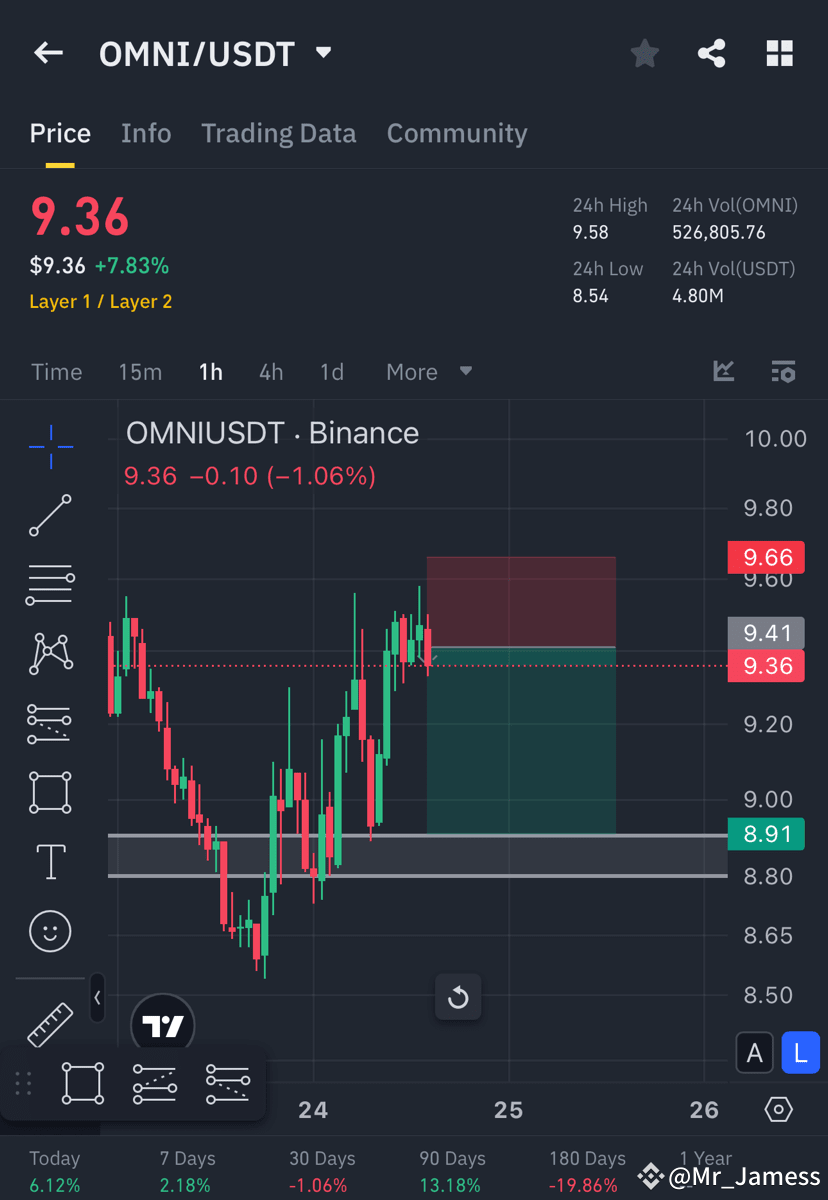Switch to the Trading Data tab
Viewport: 828px width, 1200px height.
pyautogui.click(x=279, y=133)
